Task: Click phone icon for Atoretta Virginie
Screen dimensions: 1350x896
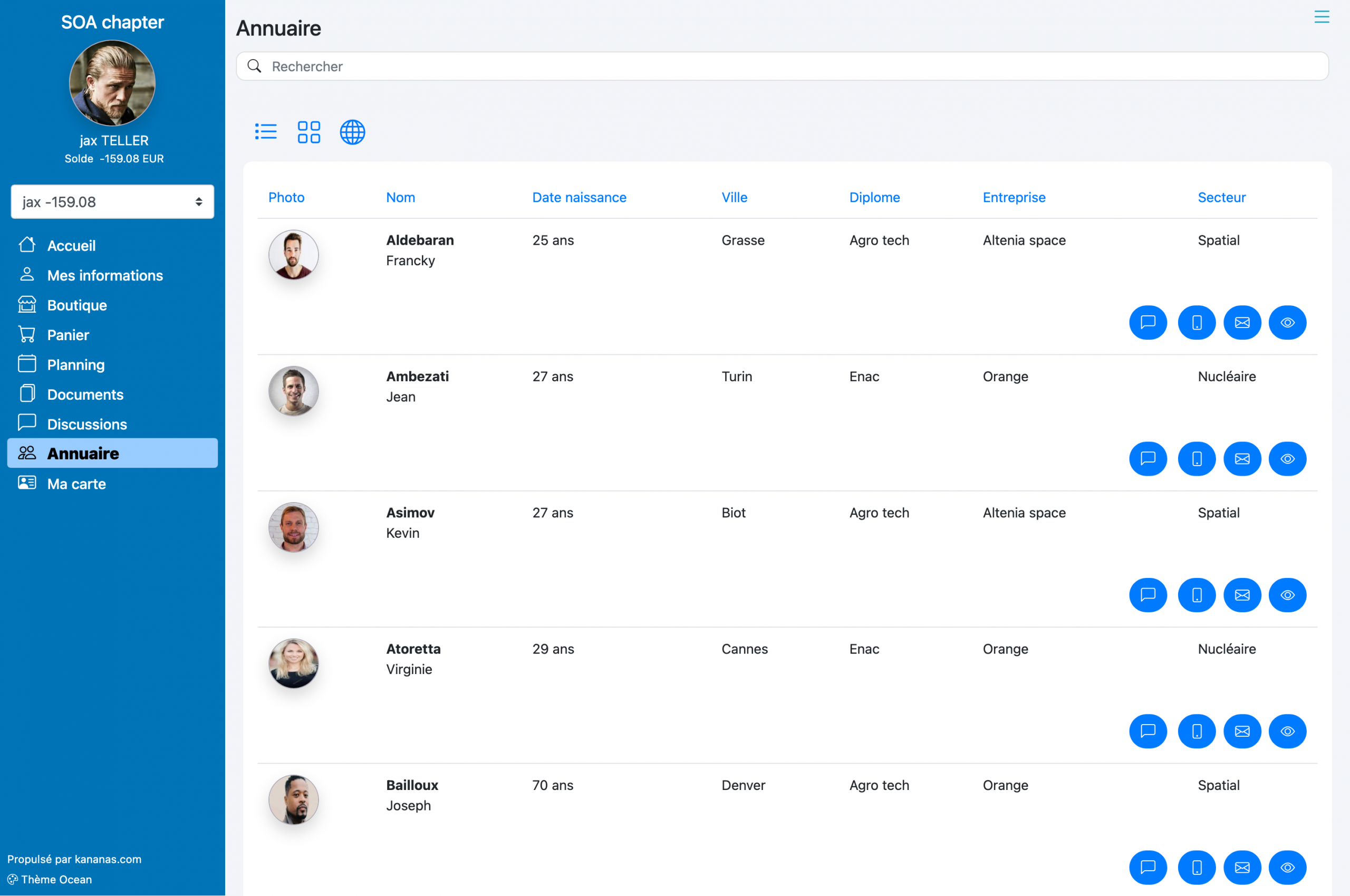Action: coord(1195,731)
